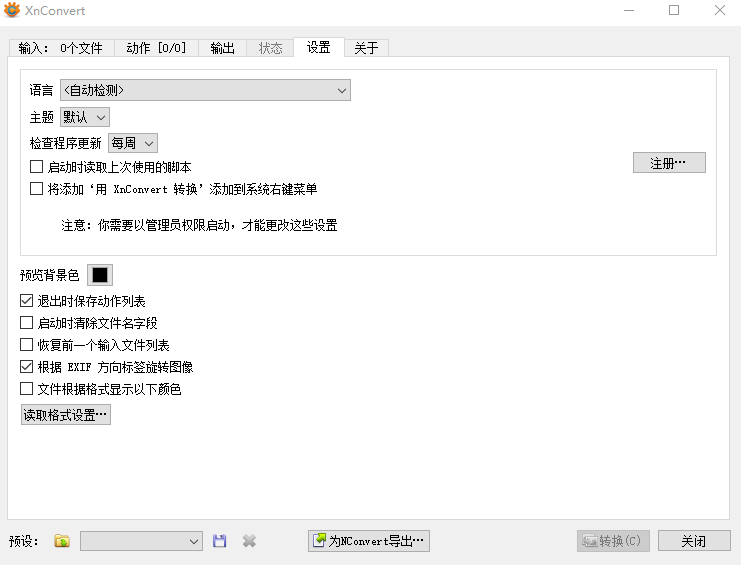The height and width of the screenshot is (565, 741).
Task: Open the 输出 tab
Action: [222, 48]
